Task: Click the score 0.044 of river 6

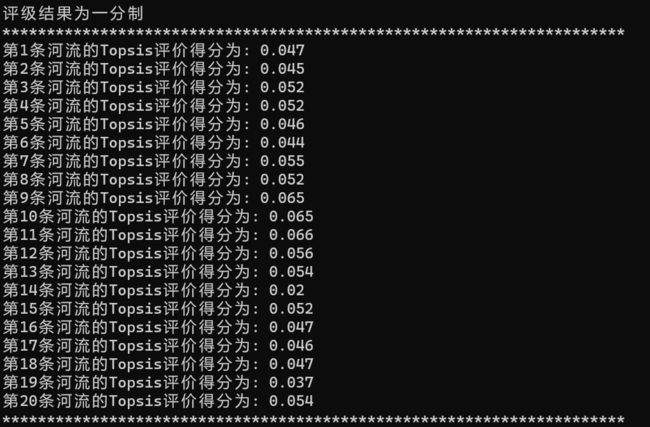Action: (x=282, y=143)
